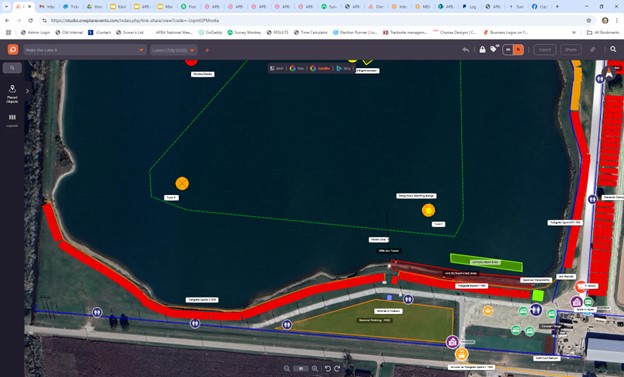Screen dimensions: 624x377
Task: Open the Chrome profile avatar
Action: pyautogui.click(x=605, y=20)
